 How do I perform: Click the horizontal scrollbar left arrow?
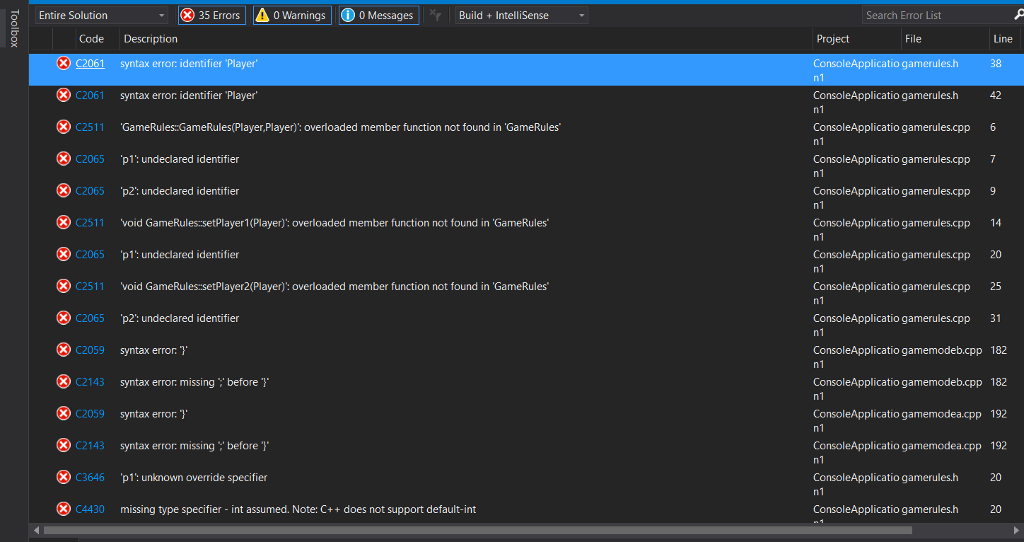point(37,530)
